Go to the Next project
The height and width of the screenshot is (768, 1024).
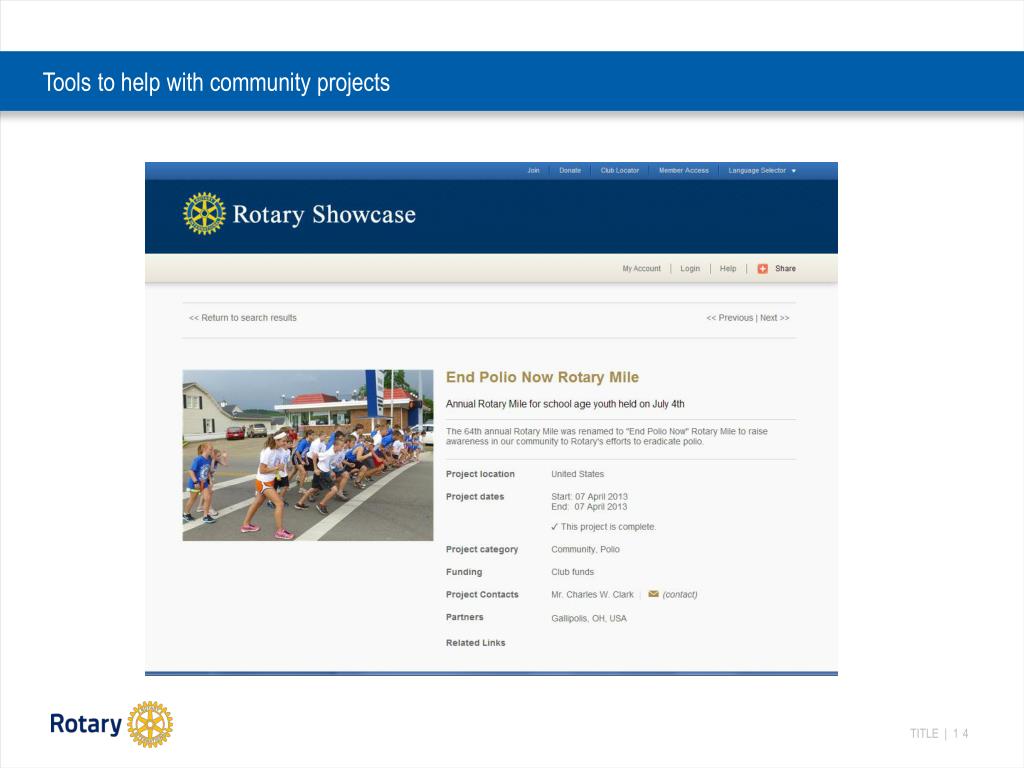[x=775, y=317]
